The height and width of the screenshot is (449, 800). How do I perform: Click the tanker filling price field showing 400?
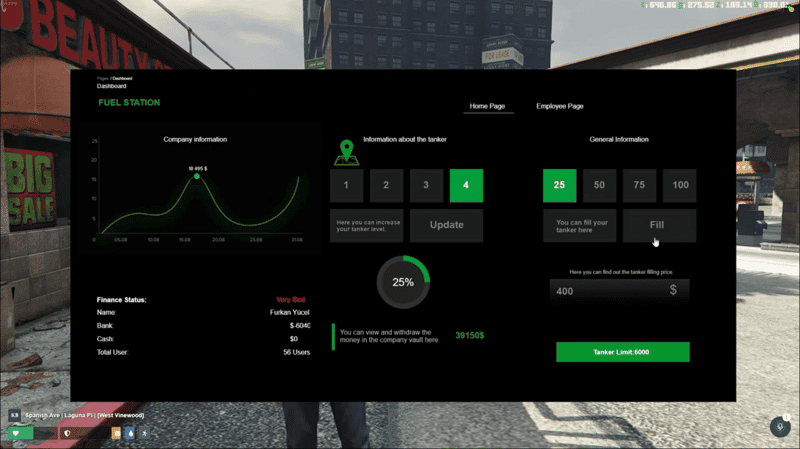tap(619, 291)
